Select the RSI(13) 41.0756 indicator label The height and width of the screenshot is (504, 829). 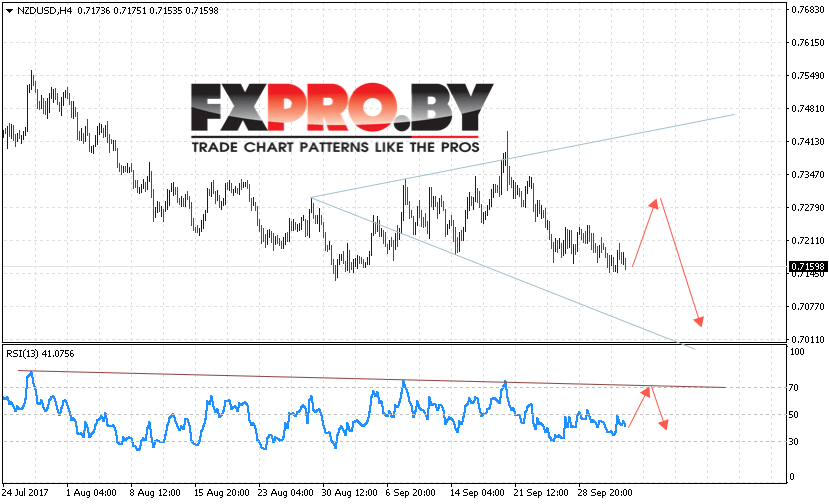(x=40, y=354)
